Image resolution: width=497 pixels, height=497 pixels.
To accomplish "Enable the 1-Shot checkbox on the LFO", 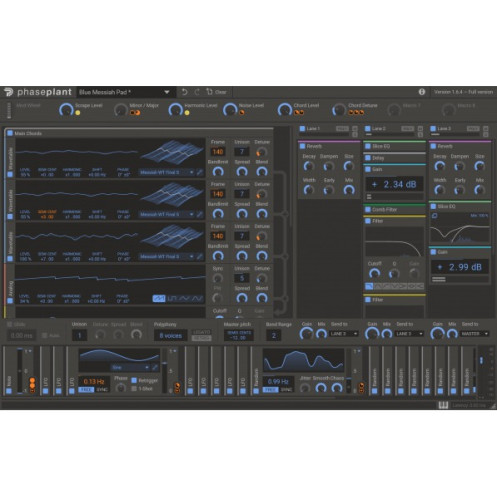I will pyautogui.click(x=134, y=389).
